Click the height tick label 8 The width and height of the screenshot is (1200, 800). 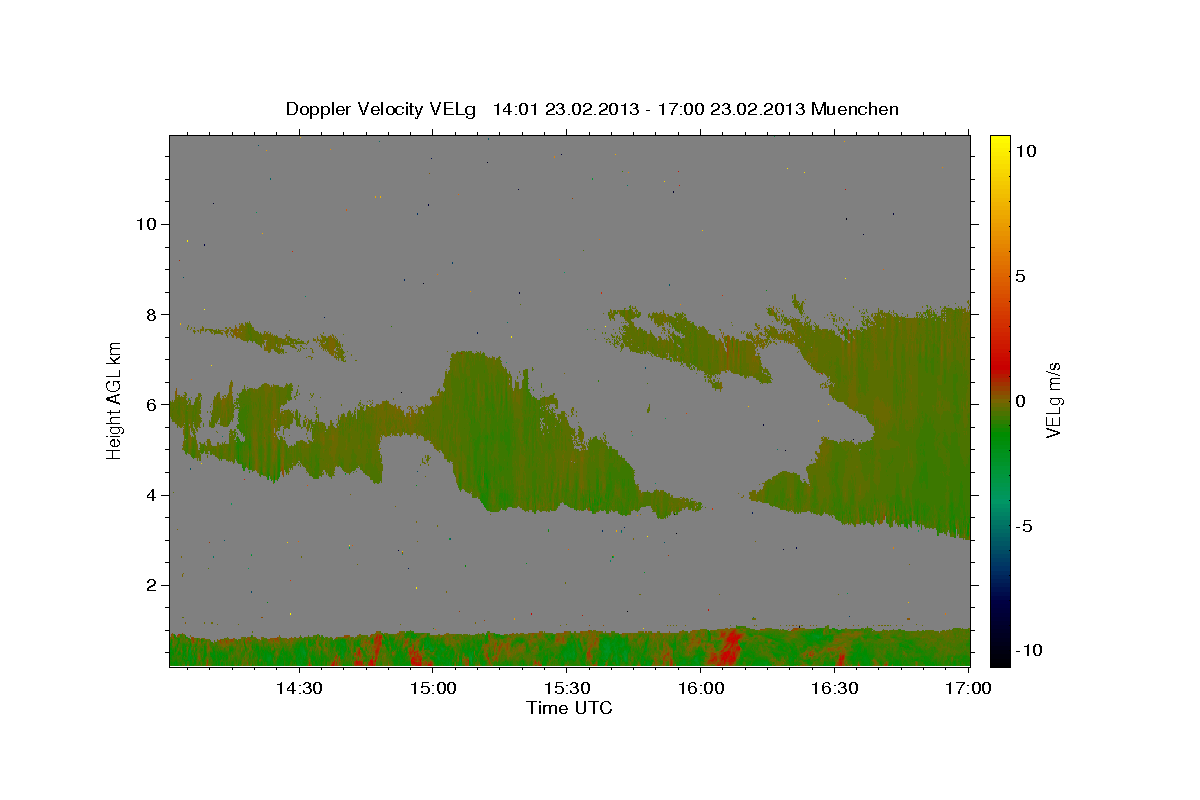[x=150, y=314]
